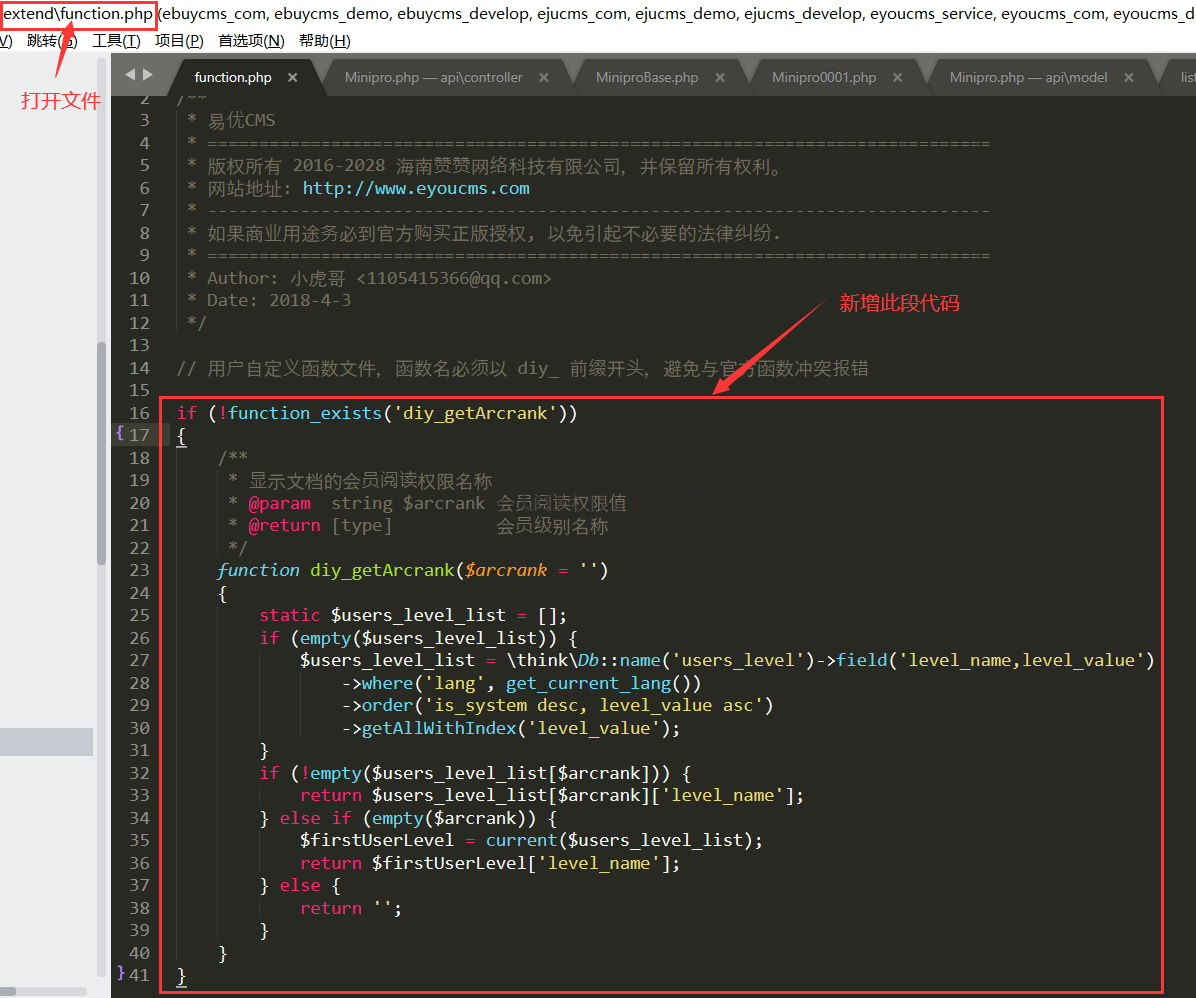Switch to the MiniproBase.php tab
Image resolution: width=1196 pixels, height=998 pixels.
tap(646, 77)
